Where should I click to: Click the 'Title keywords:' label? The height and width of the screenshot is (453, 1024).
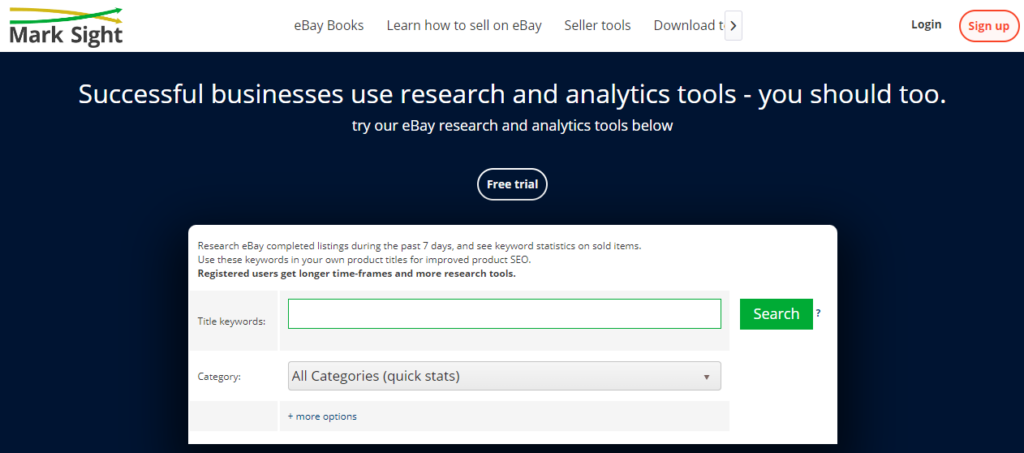coord(232,321)
